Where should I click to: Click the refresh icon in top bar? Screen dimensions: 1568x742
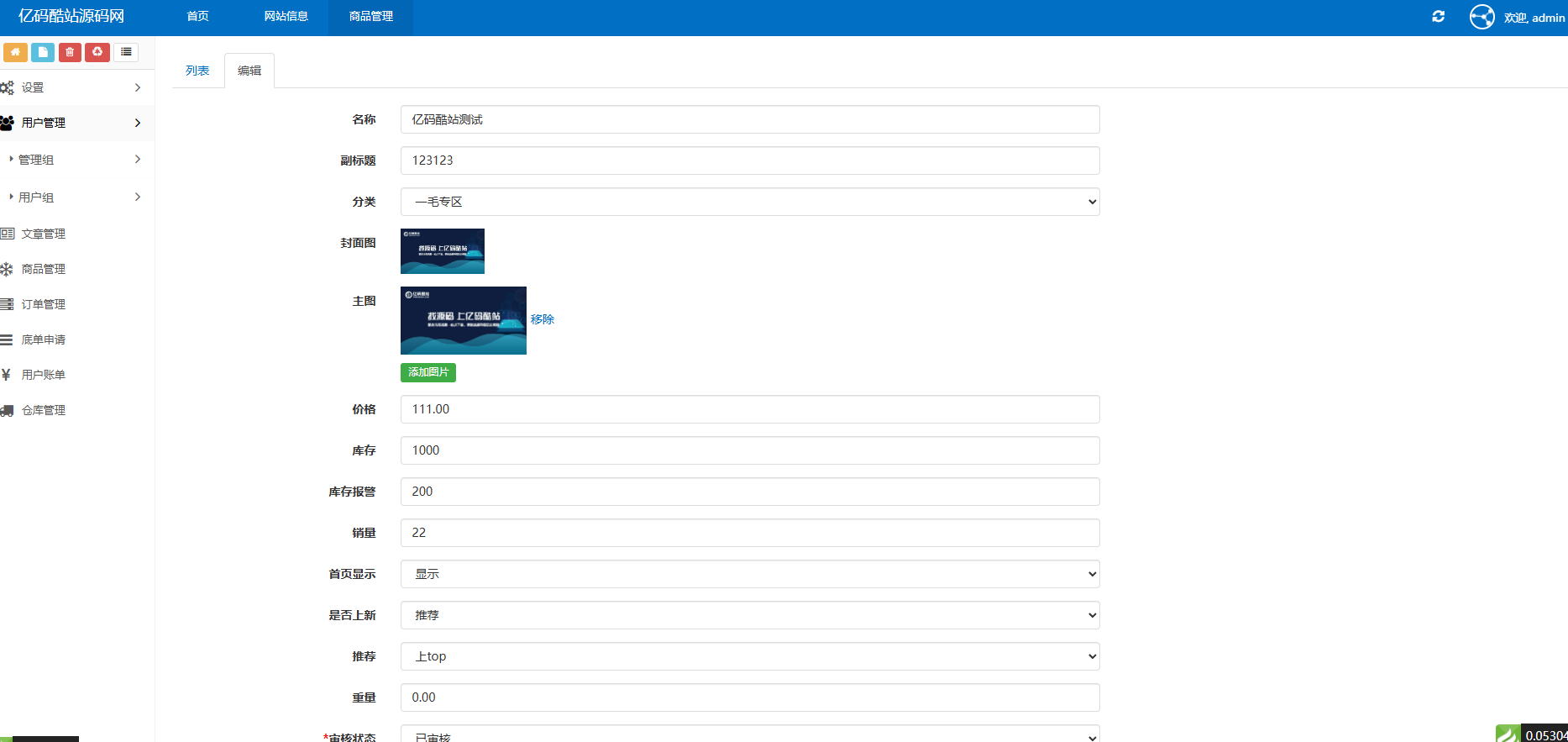tap(1438, 17)
